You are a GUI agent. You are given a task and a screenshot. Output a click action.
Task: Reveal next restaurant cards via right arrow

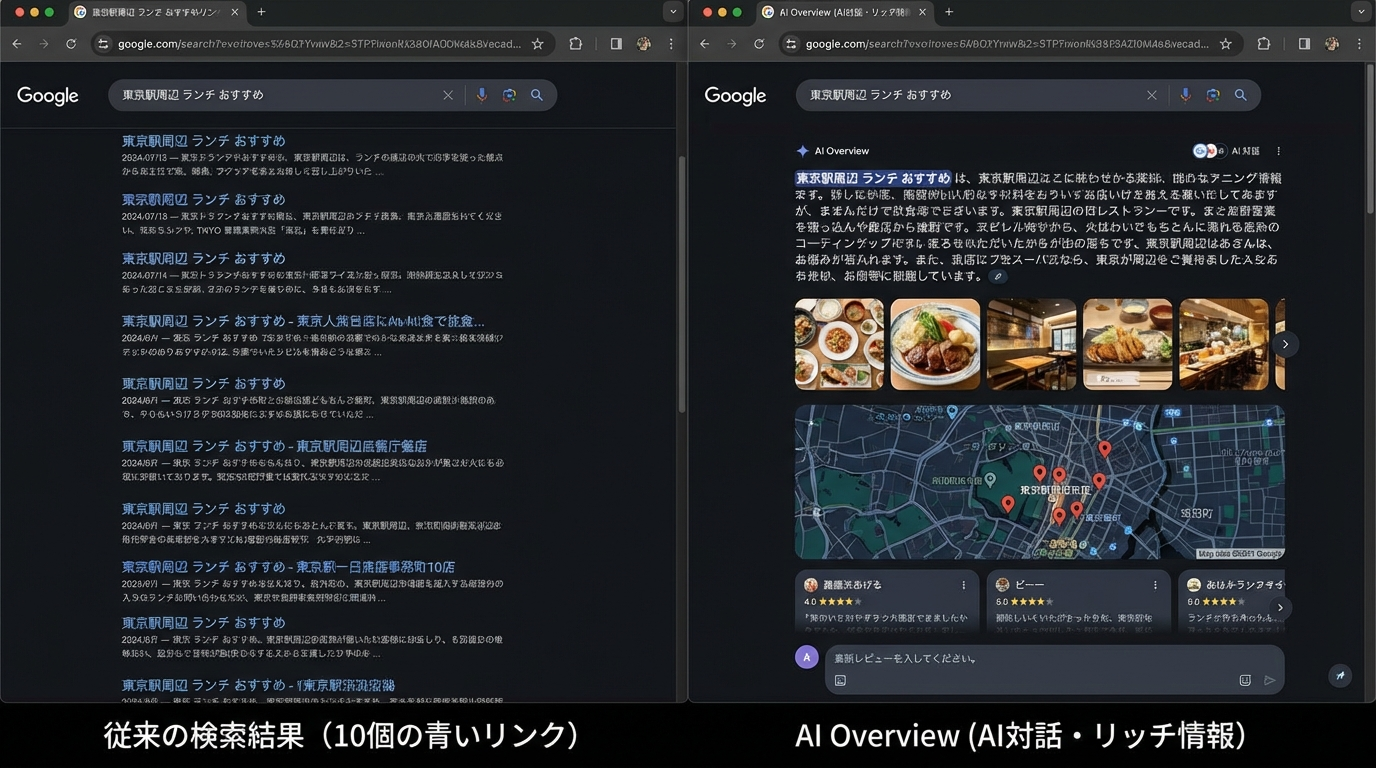click(x=1280, y=607)
